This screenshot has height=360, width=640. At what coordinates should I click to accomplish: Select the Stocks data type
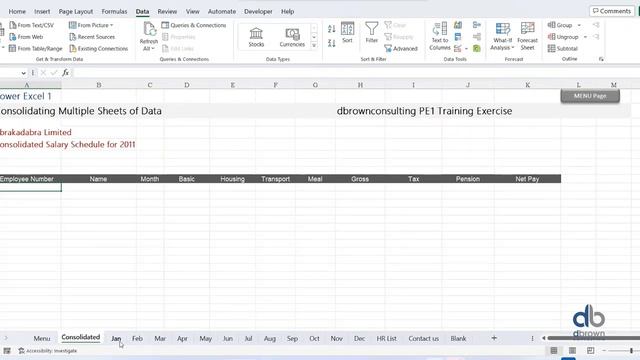[256, 37]
